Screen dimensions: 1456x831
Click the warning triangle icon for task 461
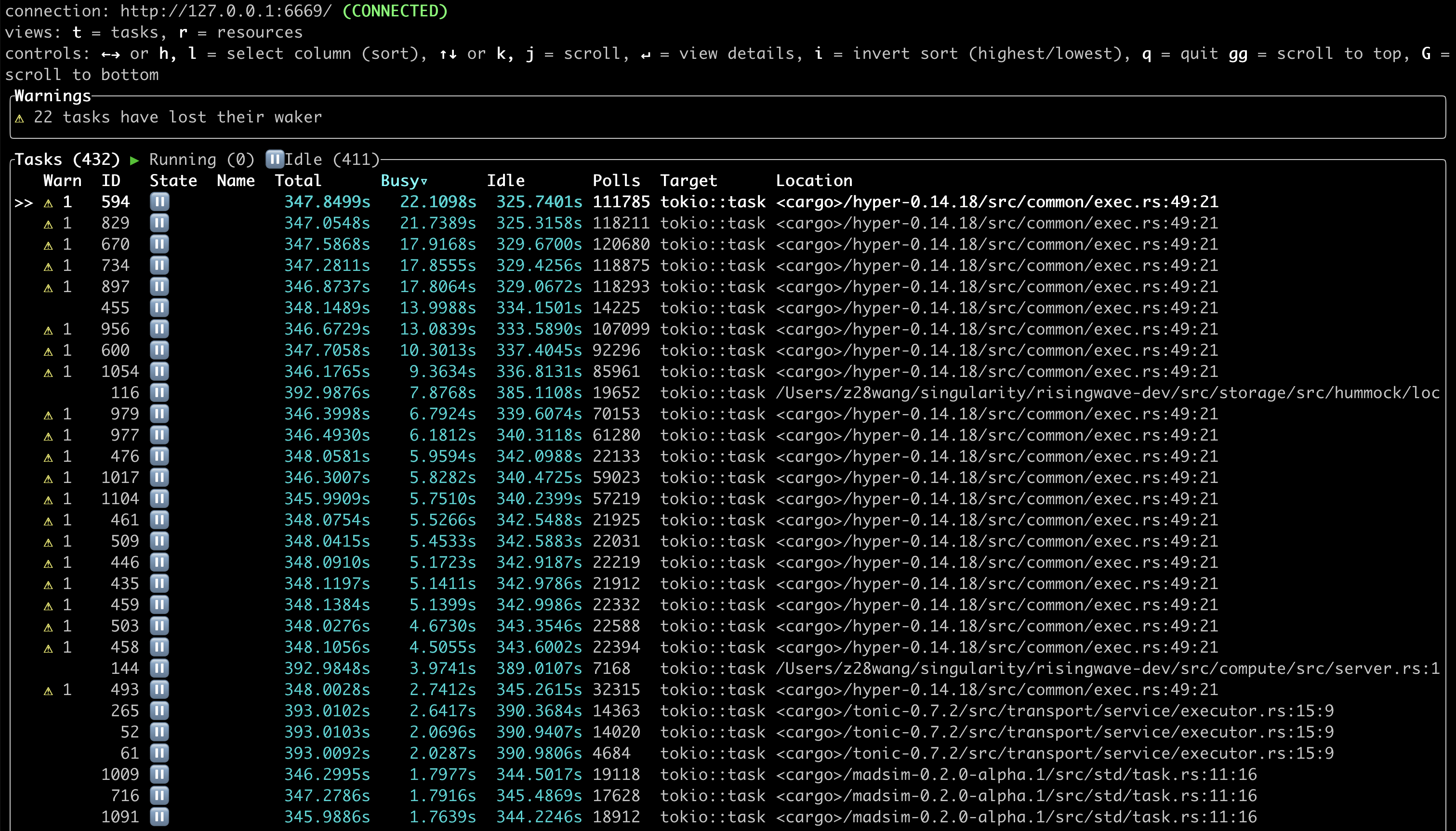(x=49, y=521)
